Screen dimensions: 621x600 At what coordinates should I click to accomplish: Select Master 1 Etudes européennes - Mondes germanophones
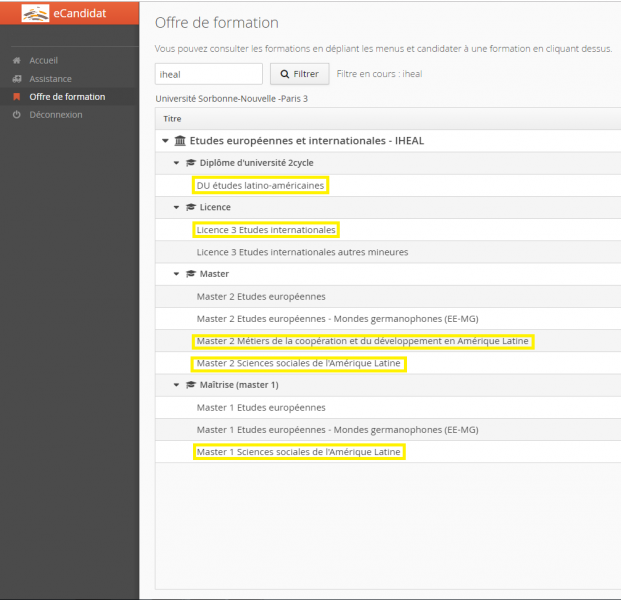(x=337, y=430)
